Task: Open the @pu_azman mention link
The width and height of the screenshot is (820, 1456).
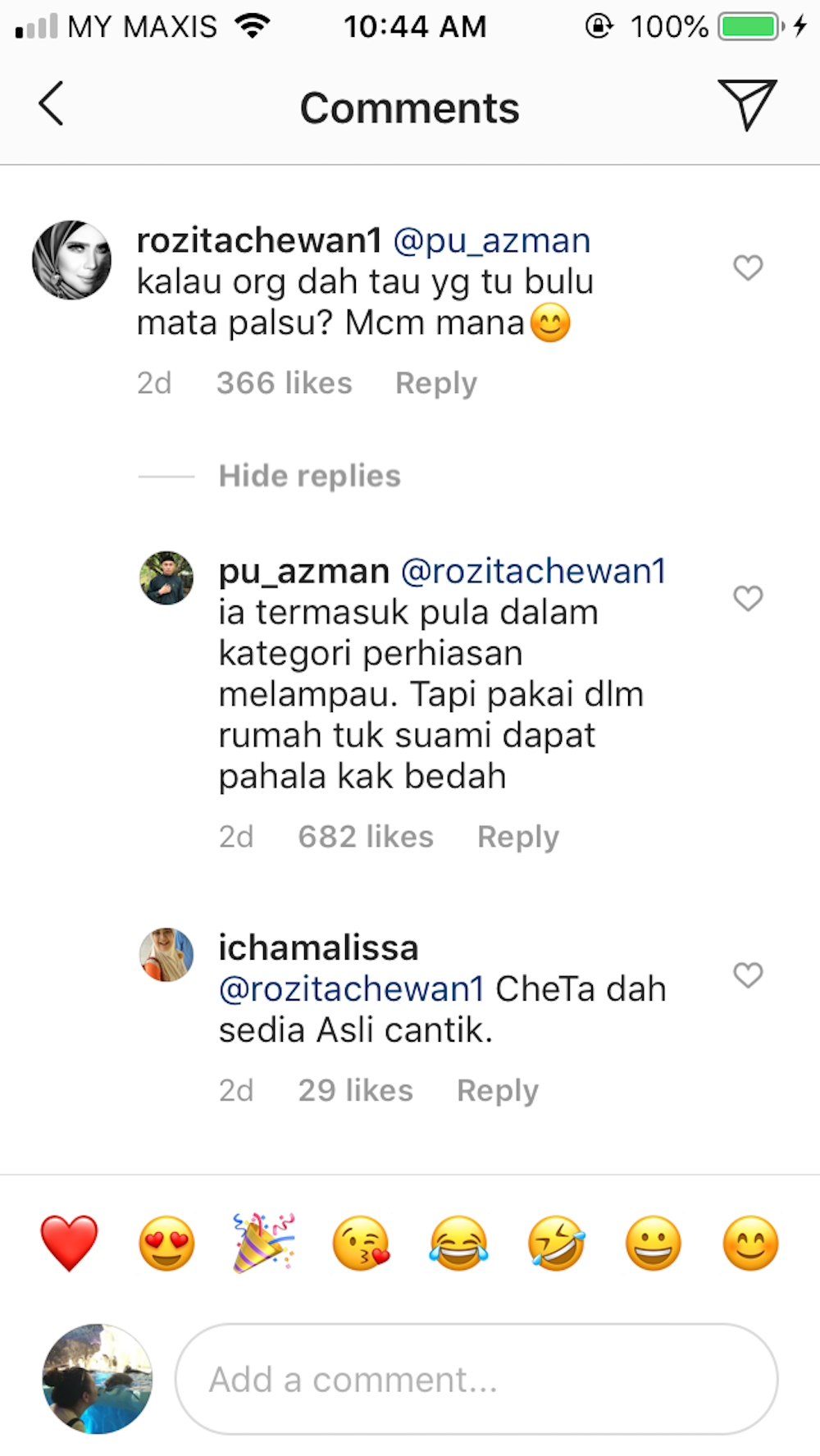Action: click(492, 239)
